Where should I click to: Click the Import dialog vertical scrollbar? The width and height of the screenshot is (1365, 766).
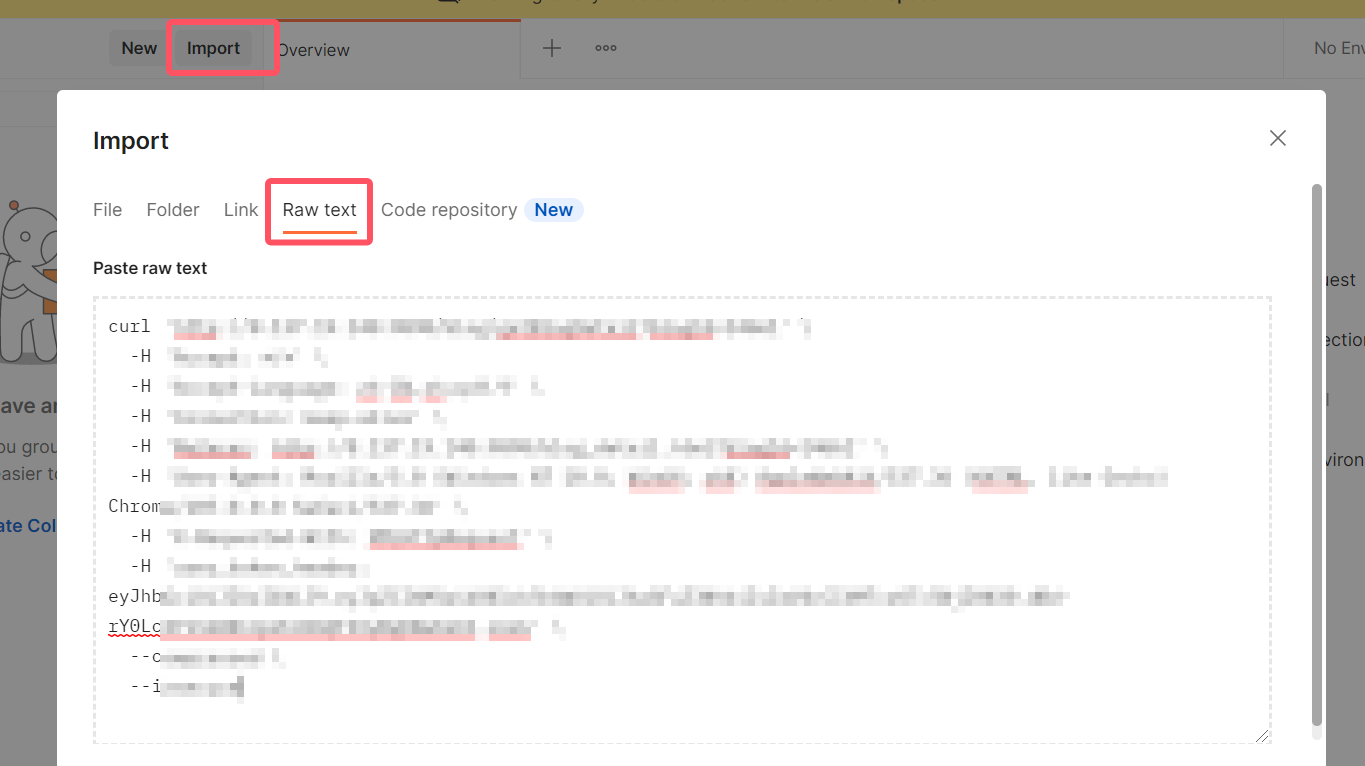point(1316,455)
